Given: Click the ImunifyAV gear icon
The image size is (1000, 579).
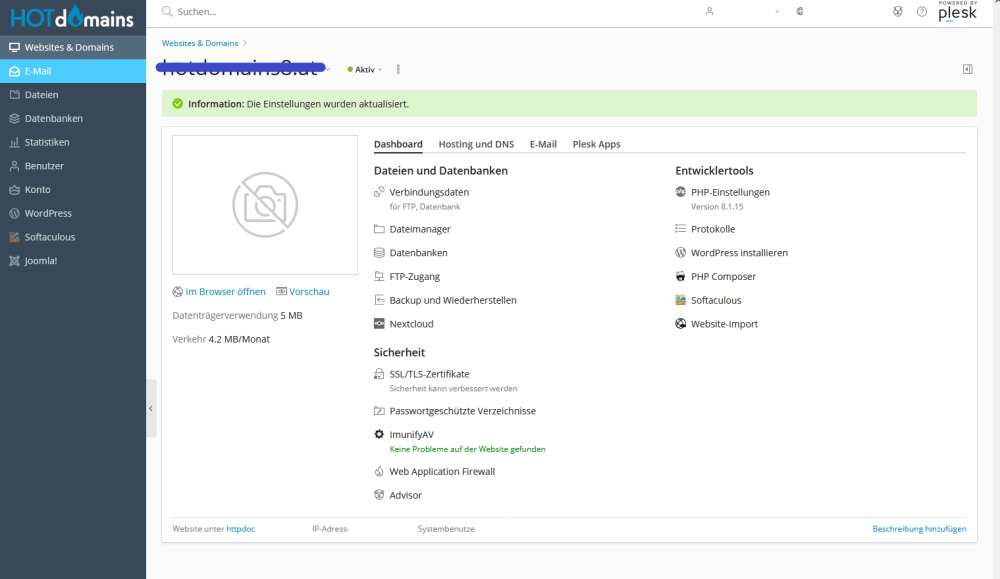Looking at the screenshot, I should pyautogui.click(x=379, y=434).
